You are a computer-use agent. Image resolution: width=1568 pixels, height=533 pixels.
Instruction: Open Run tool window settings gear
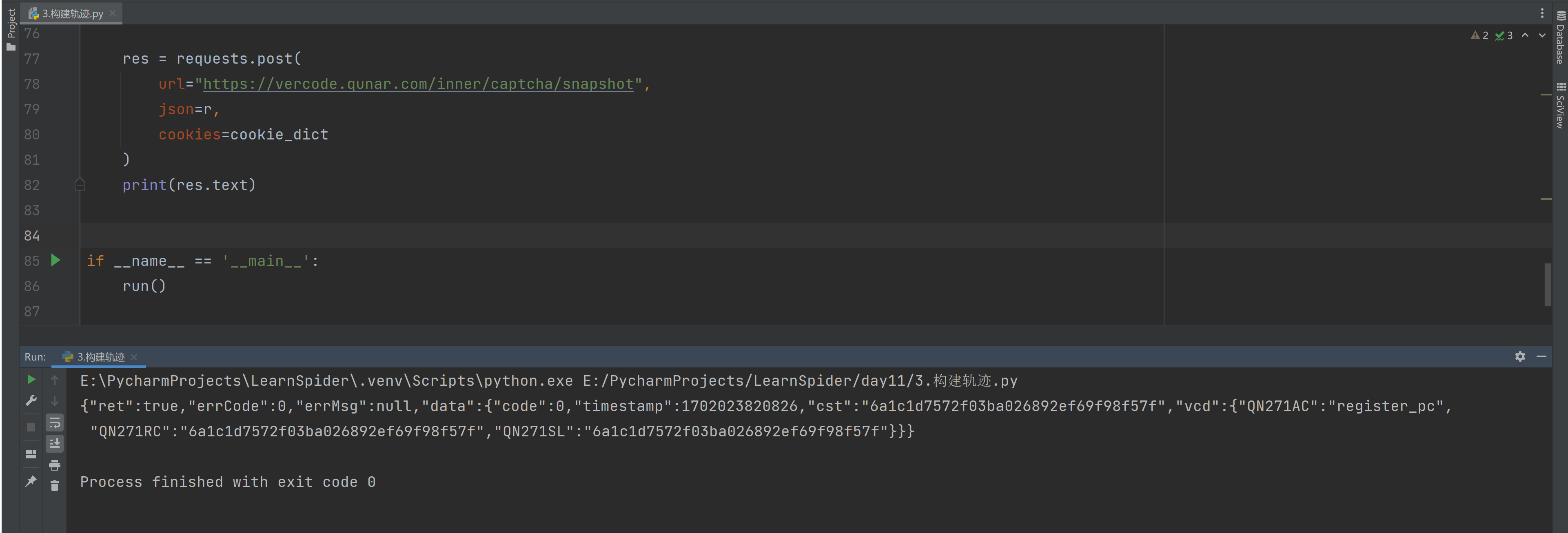point(1520,356)
